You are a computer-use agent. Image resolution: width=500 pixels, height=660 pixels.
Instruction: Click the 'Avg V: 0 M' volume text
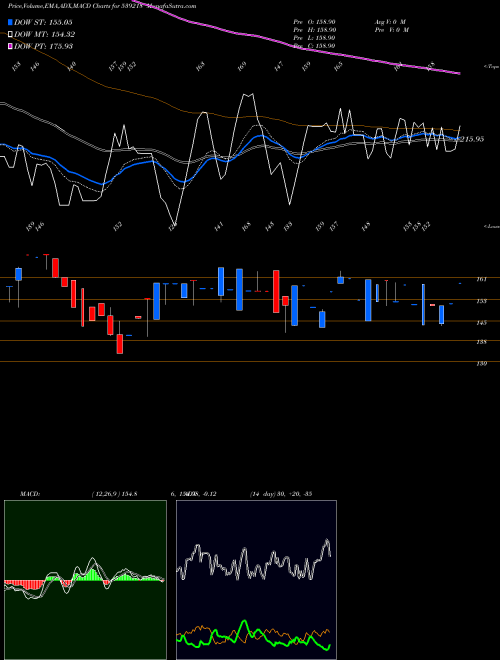pyautogui.click(x=390, y=21)
